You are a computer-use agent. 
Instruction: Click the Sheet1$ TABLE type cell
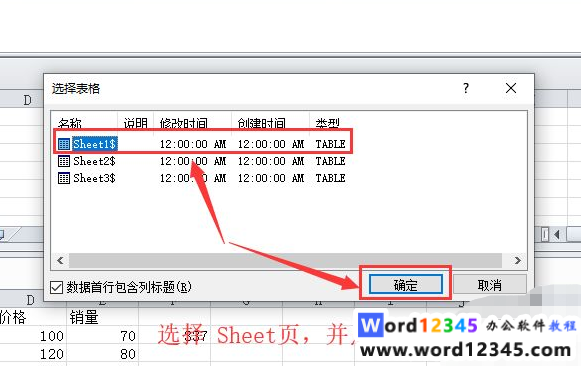coord(331,144)
